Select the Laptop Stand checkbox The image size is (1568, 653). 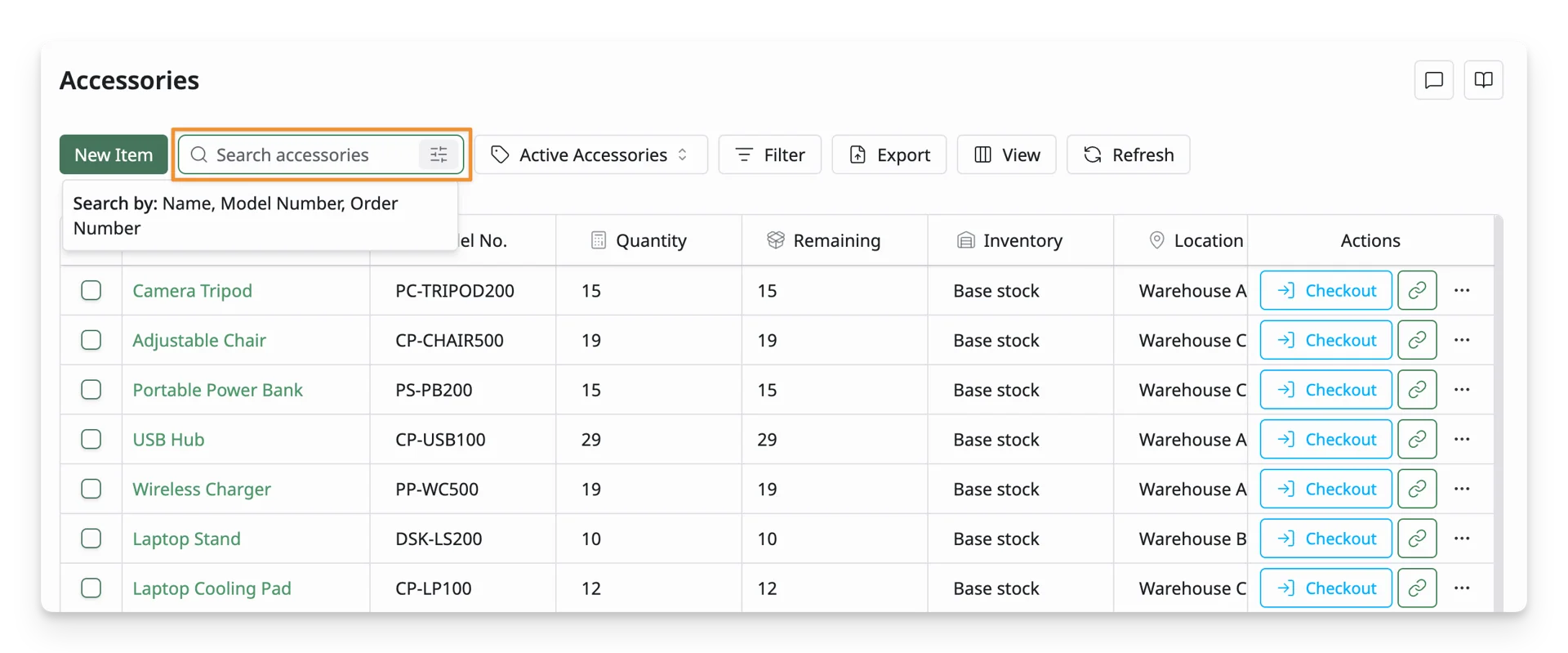click(91, 539)
